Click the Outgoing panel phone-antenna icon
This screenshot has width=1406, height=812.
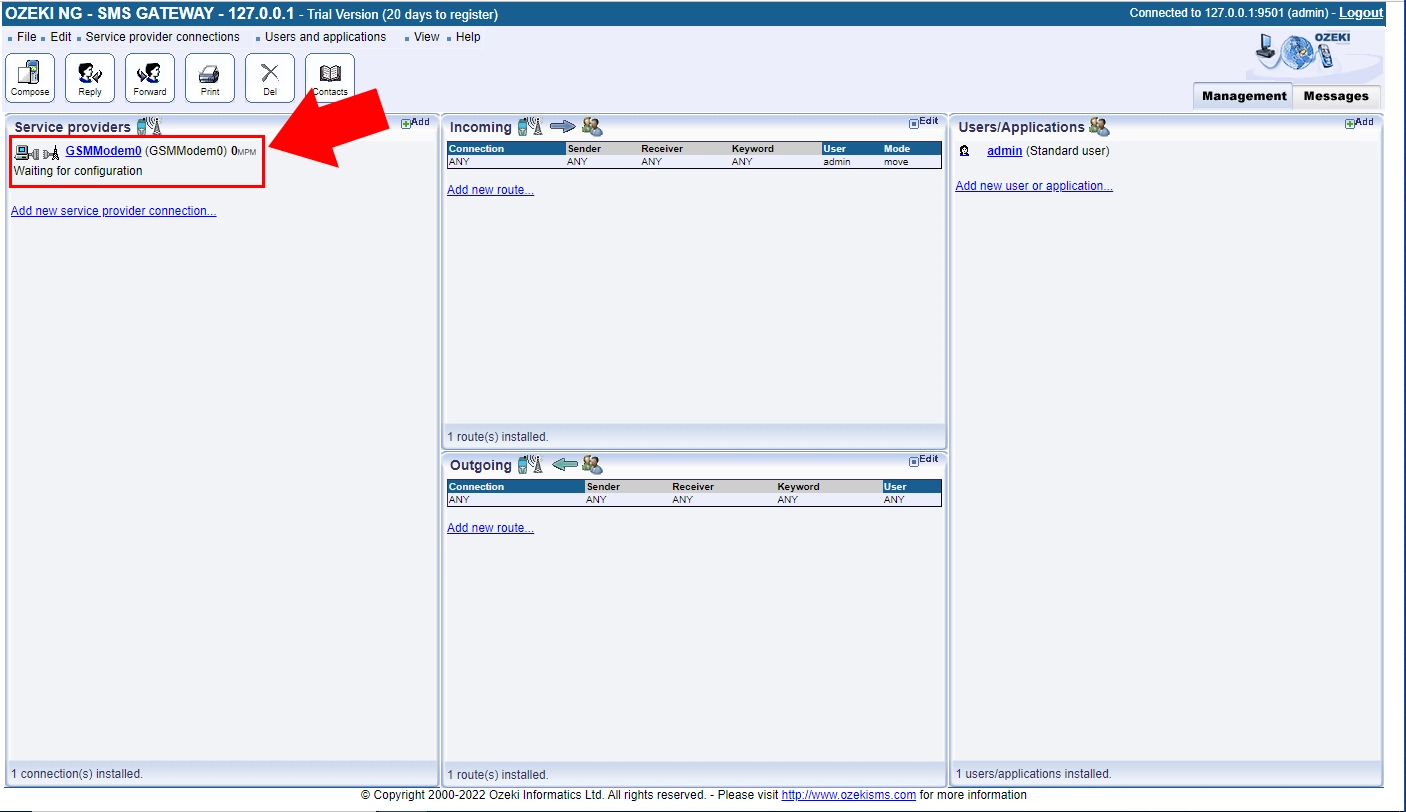tap(530, 464)
